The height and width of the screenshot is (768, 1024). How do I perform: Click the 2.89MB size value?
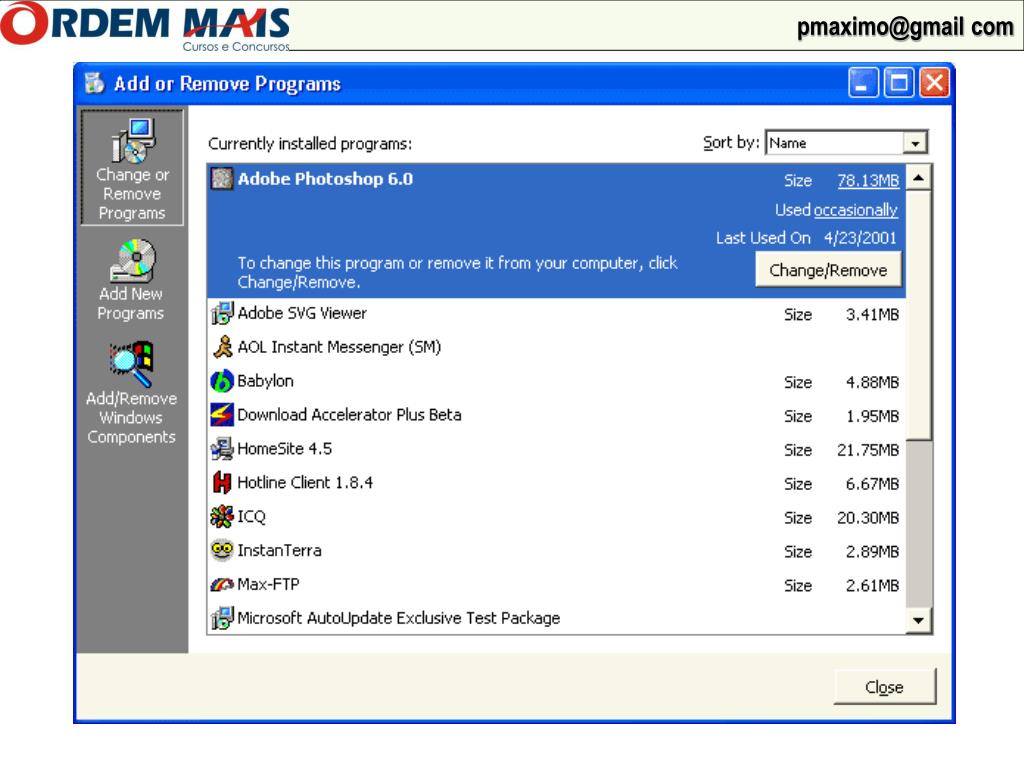pyautogui.click(x=872, y=552)
